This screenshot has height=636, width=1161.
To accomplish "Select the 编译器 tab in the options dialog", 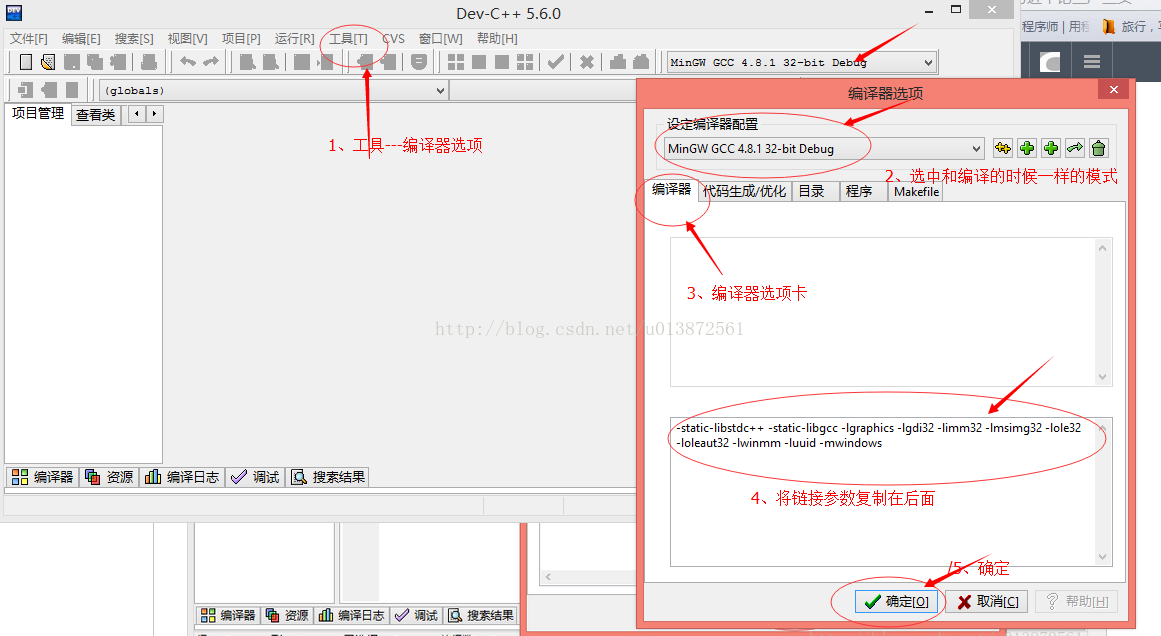I will click(671, 190).
